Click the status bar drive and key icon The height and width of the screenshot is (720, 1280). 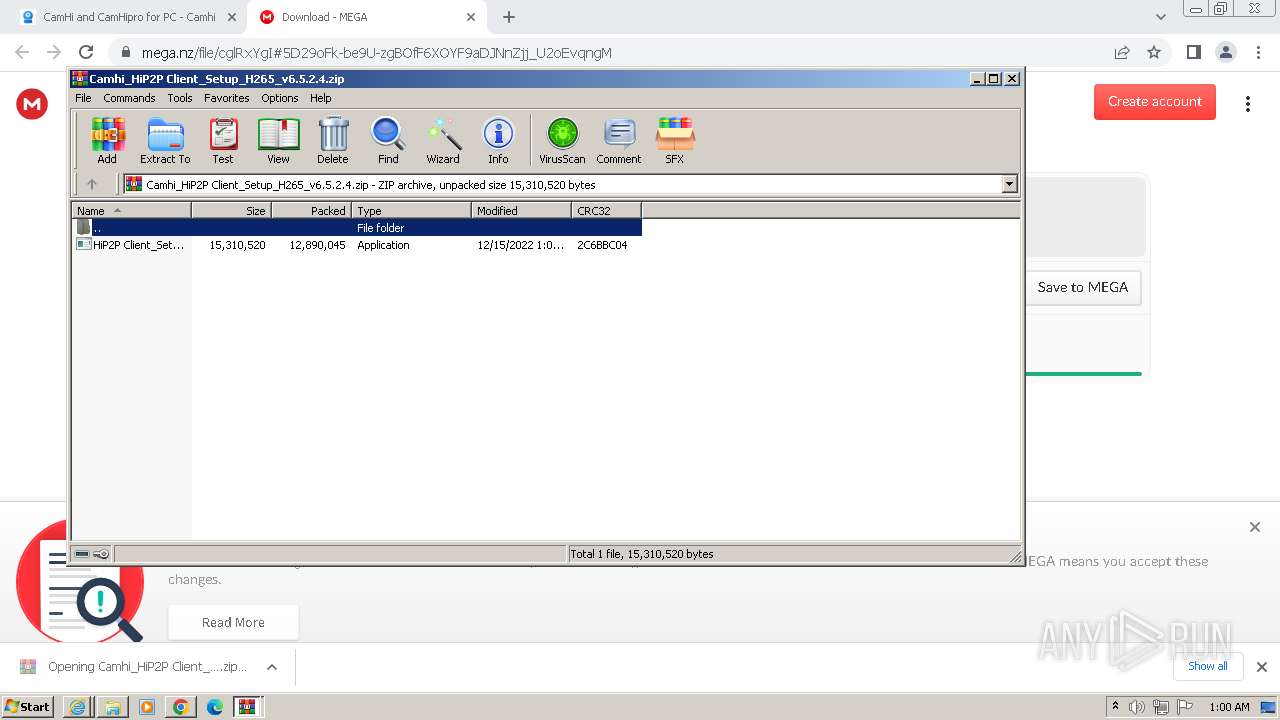click(92, 553)
